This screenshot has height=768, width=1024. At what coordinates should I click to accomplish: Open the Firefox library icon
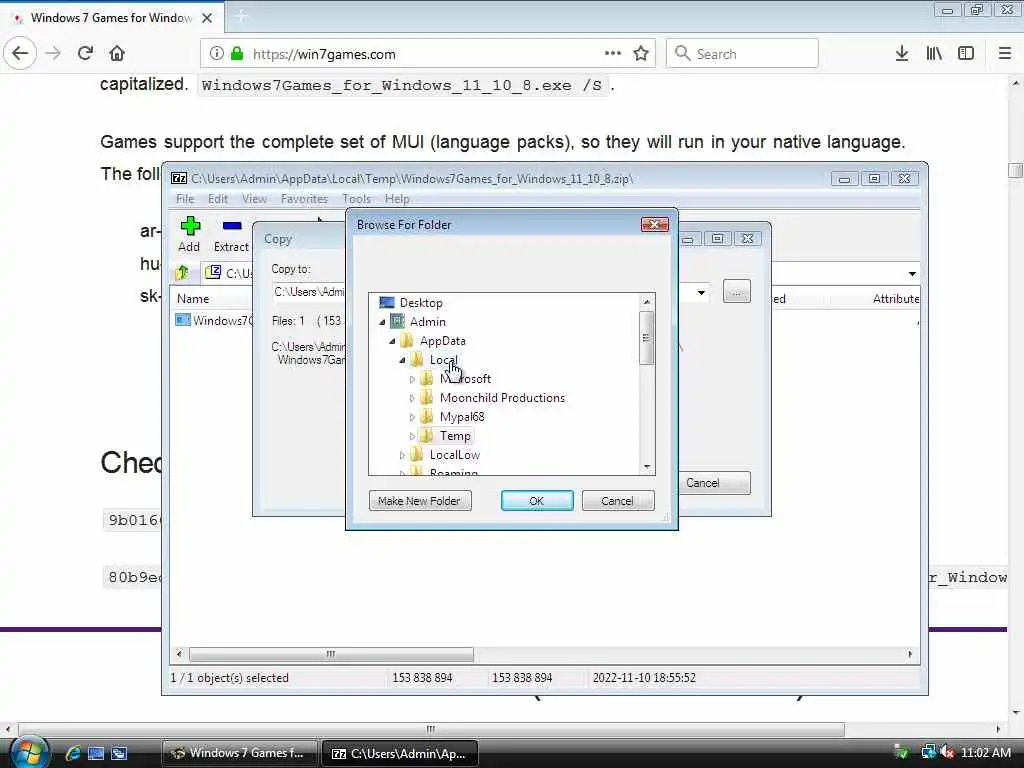(934, 54)
